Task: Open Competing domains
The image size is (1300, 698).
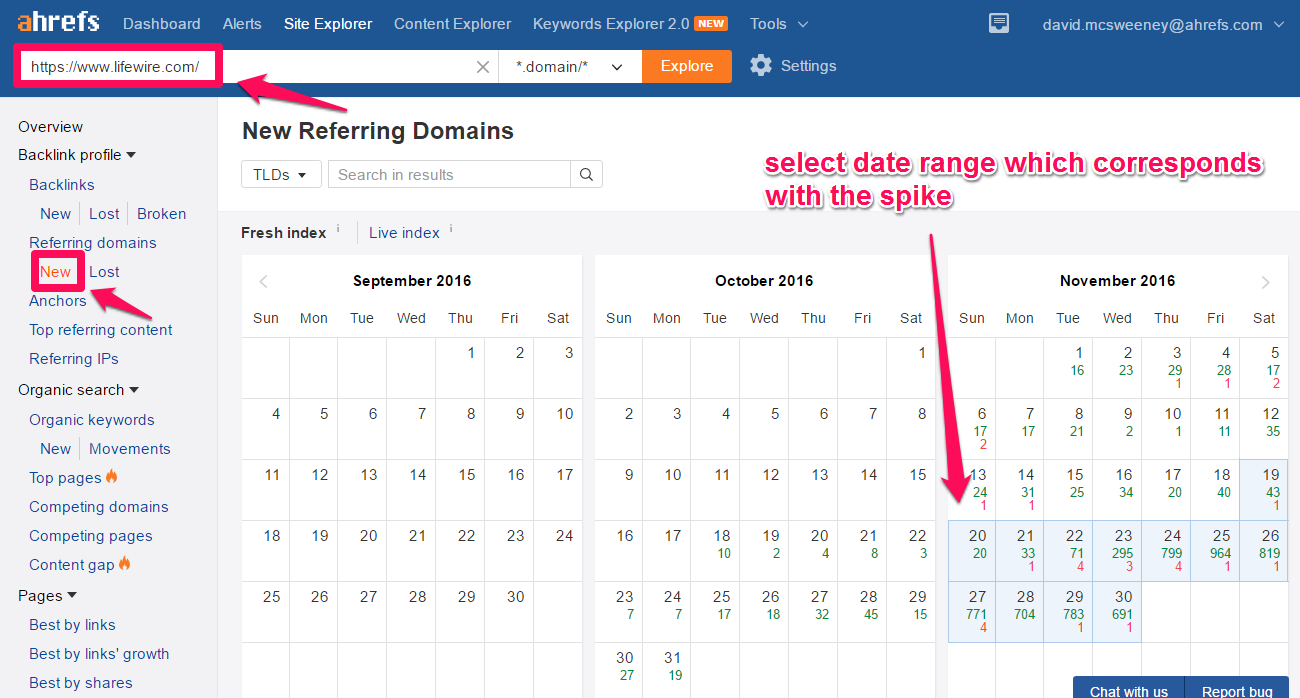Action: point(99,507)
